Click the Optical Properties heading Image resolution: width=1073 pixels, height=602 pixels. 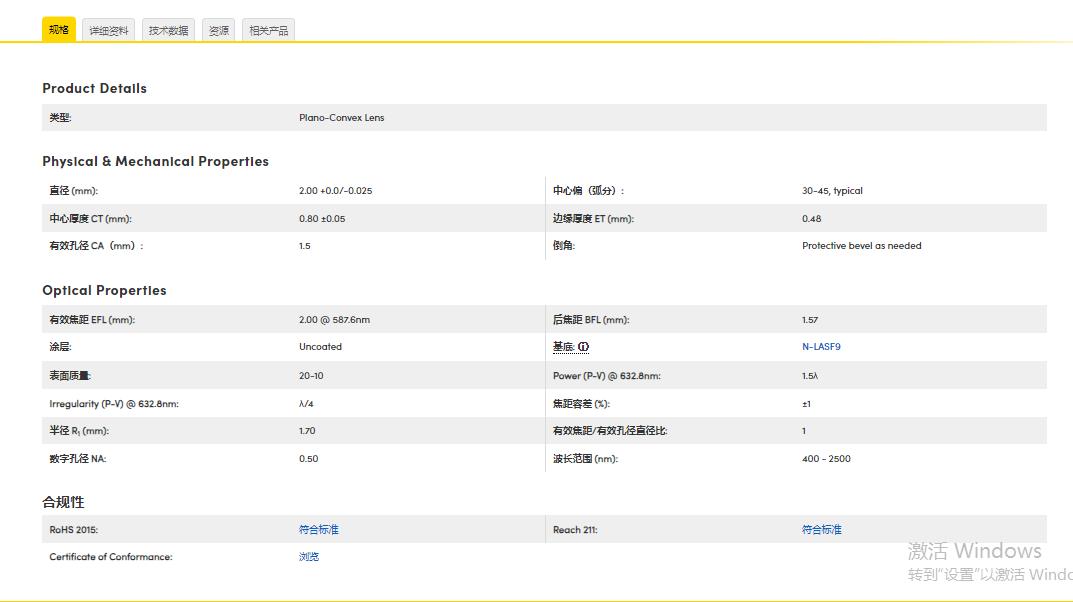[x=104, y=290]
